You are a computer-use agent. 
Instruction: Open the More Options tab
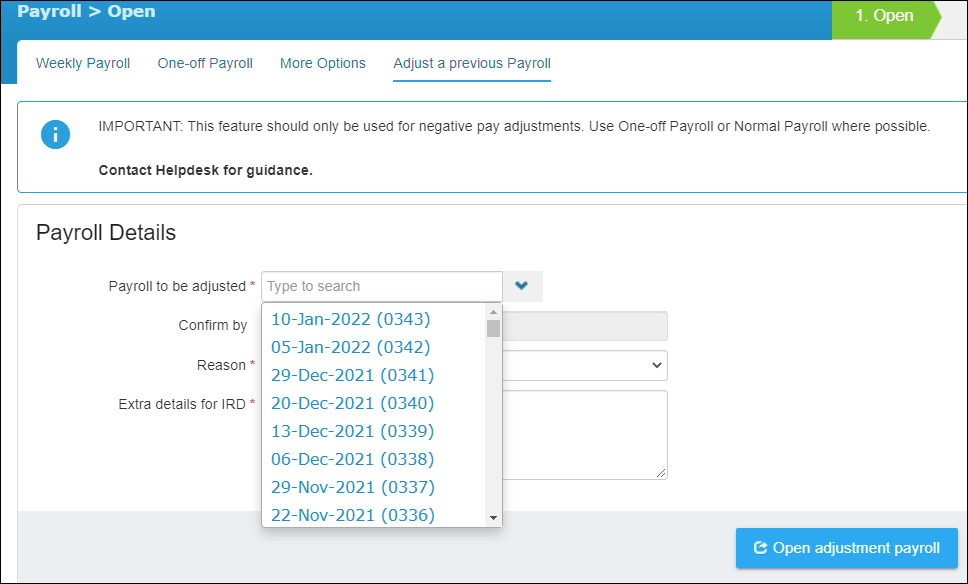coord(323,63)
